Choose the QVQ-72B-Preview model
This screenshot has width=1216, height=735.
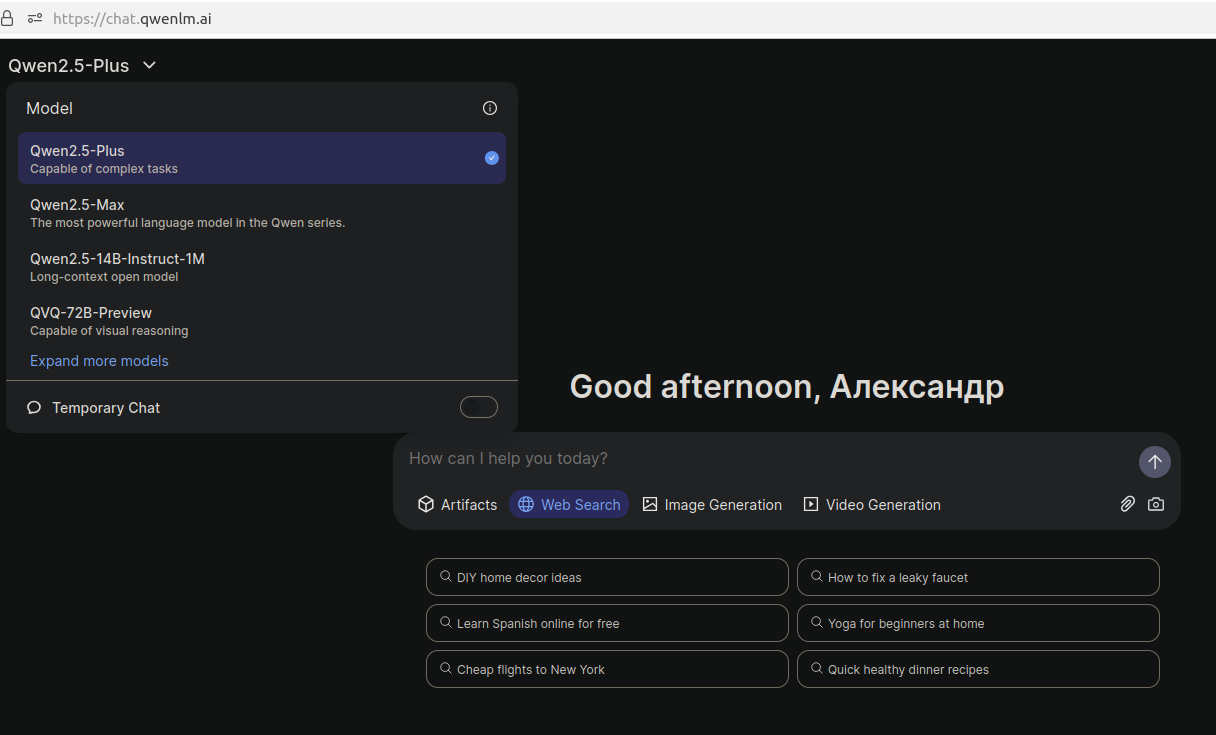pos(262,320)
